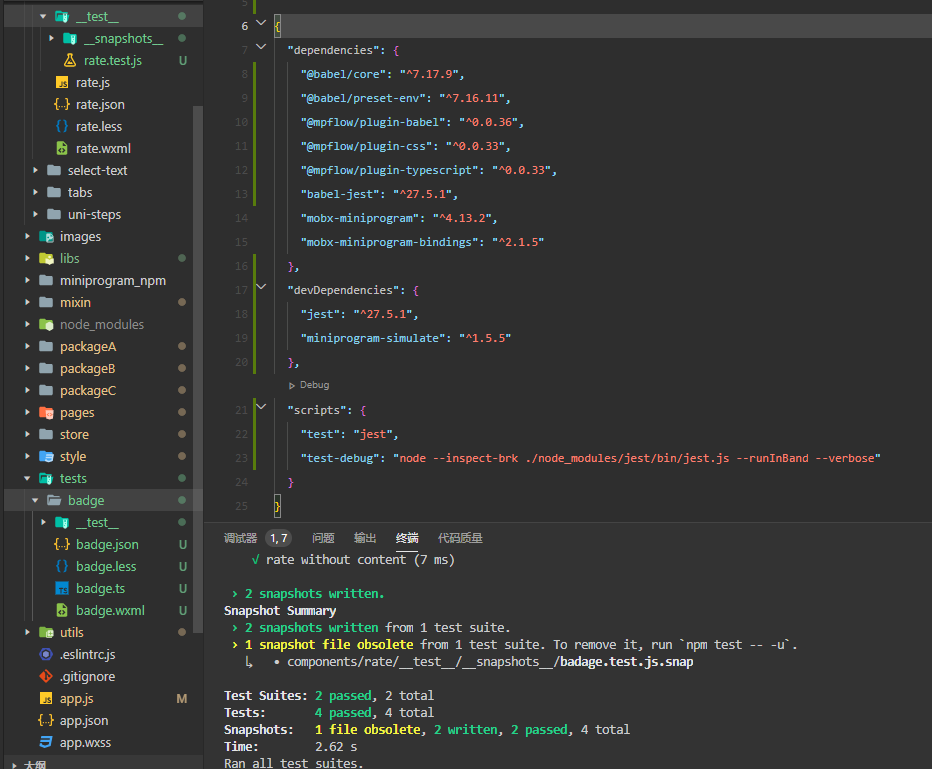Click the rate.wxml file icon
The width and height of the screenshot is (932, 769).
coord(62,149)
